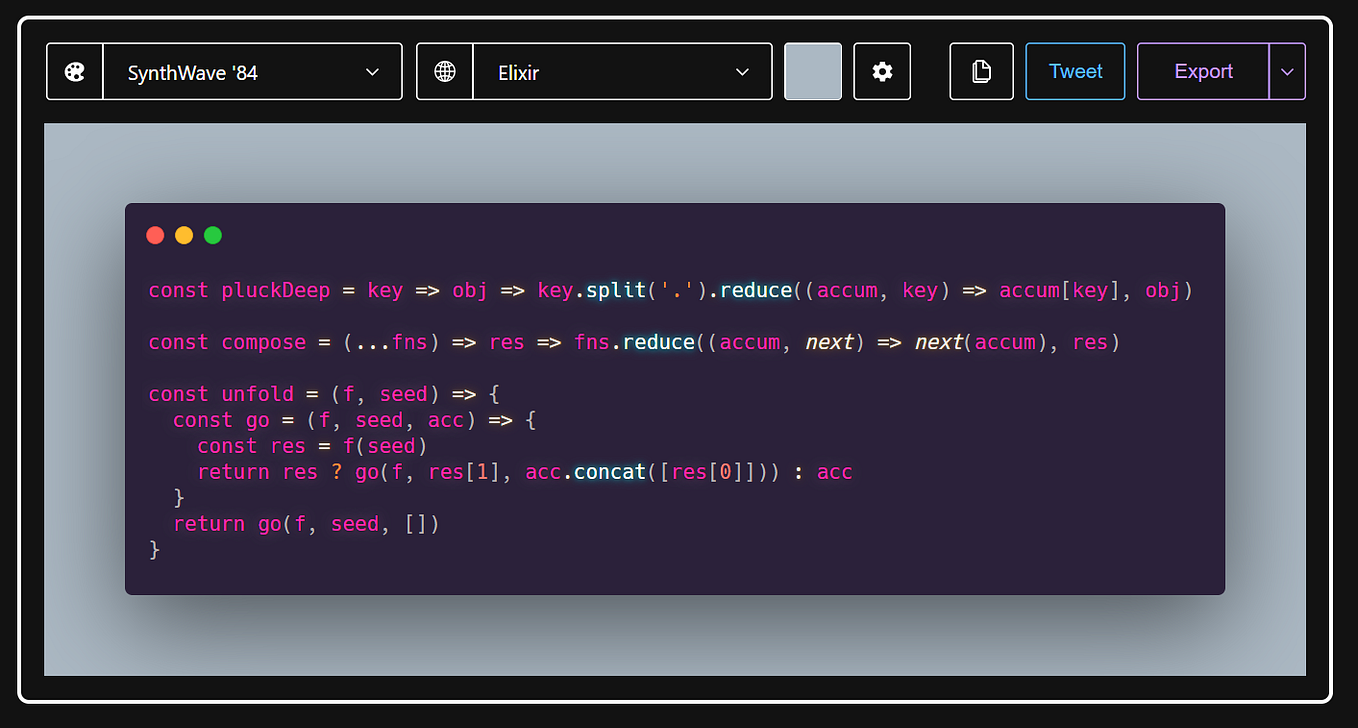Click the palette theme icon
This screenshot has width=1358, height=728.
[x=75, y=71]
